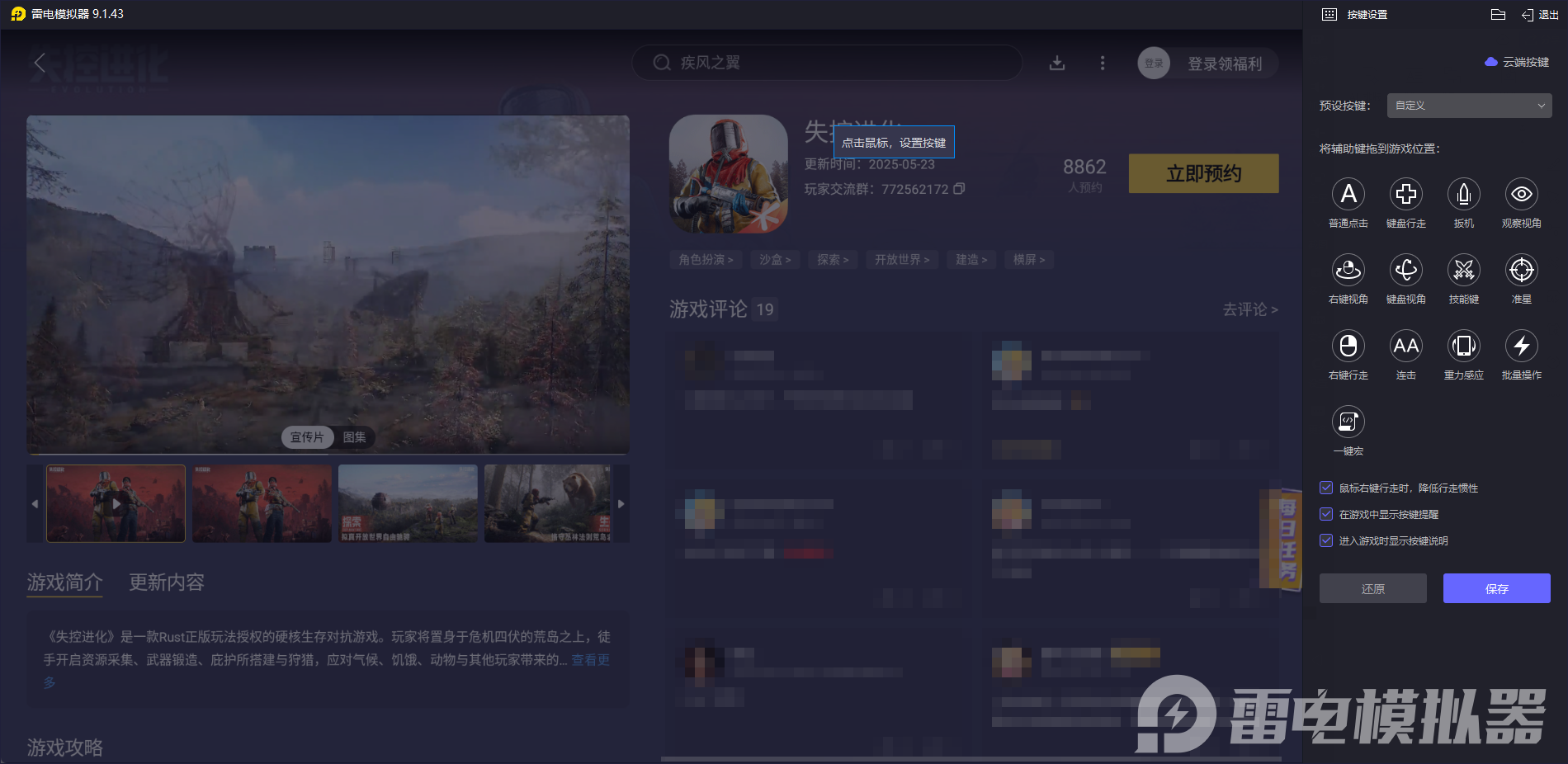Select the 探索 open-world screenshot thumbnail
This screenshot has height=764, width=1568.
408,503
